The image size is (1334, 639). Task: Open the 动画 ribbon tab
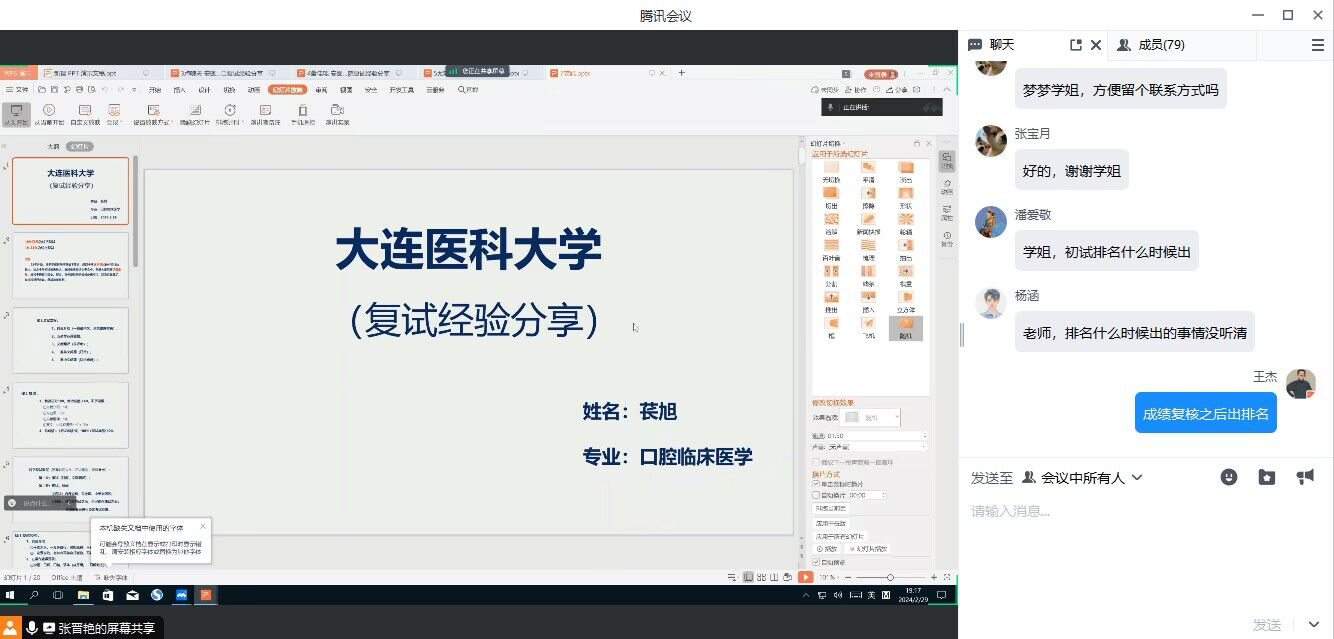[x=255, y=90]
